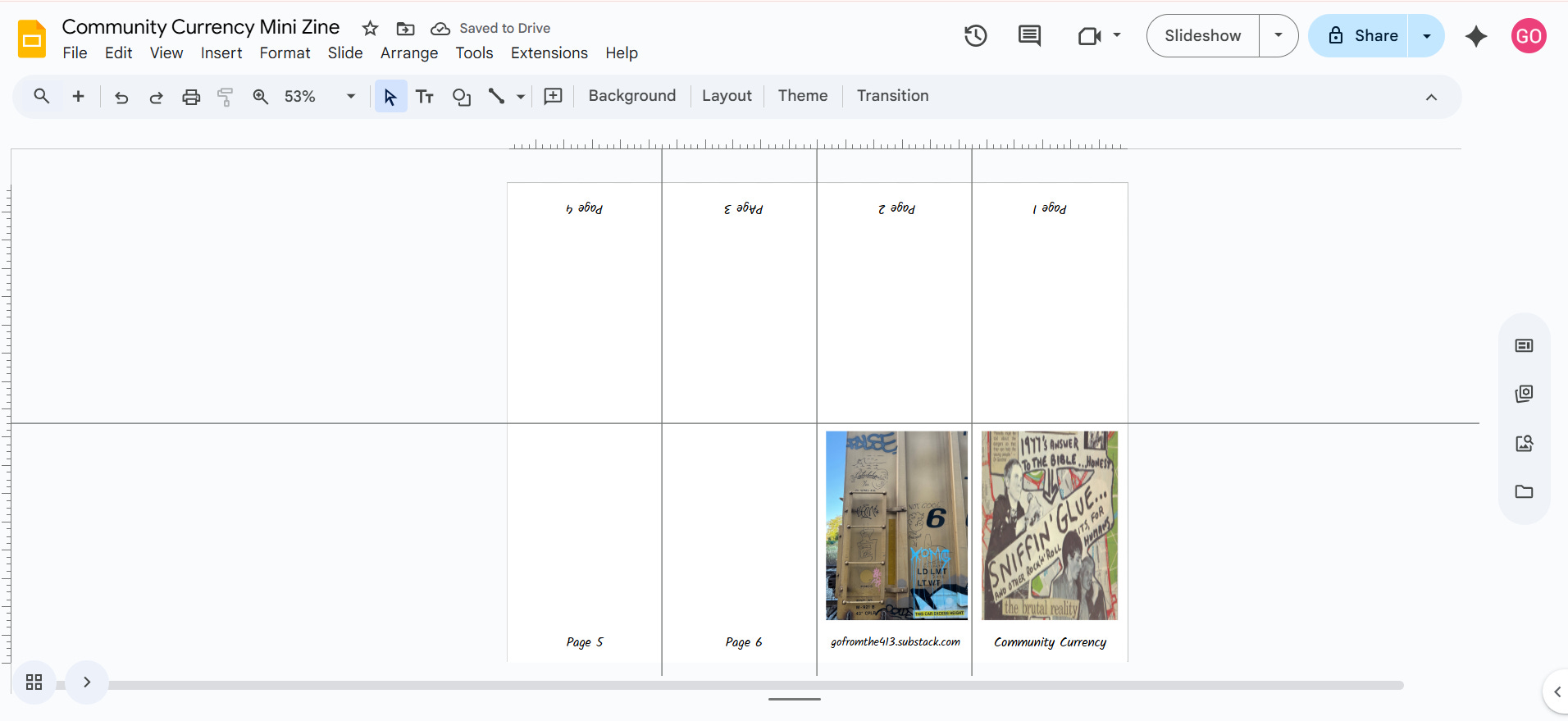Screen dimensions: 1568x721
Task: Open the Extensions menu
Action: (549, 53)
